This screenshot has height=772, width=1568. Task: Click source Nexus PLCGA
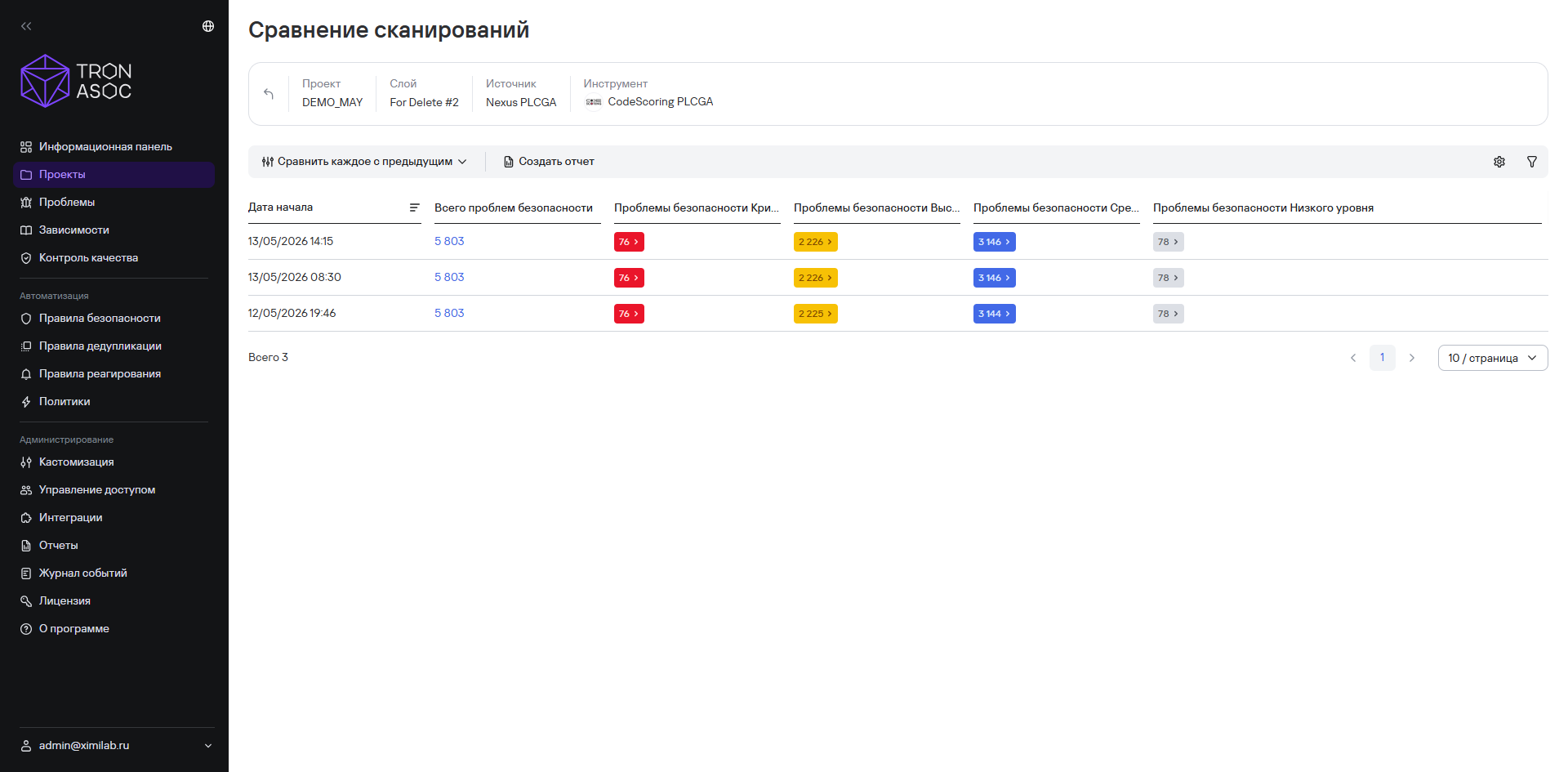coord(521,103)
